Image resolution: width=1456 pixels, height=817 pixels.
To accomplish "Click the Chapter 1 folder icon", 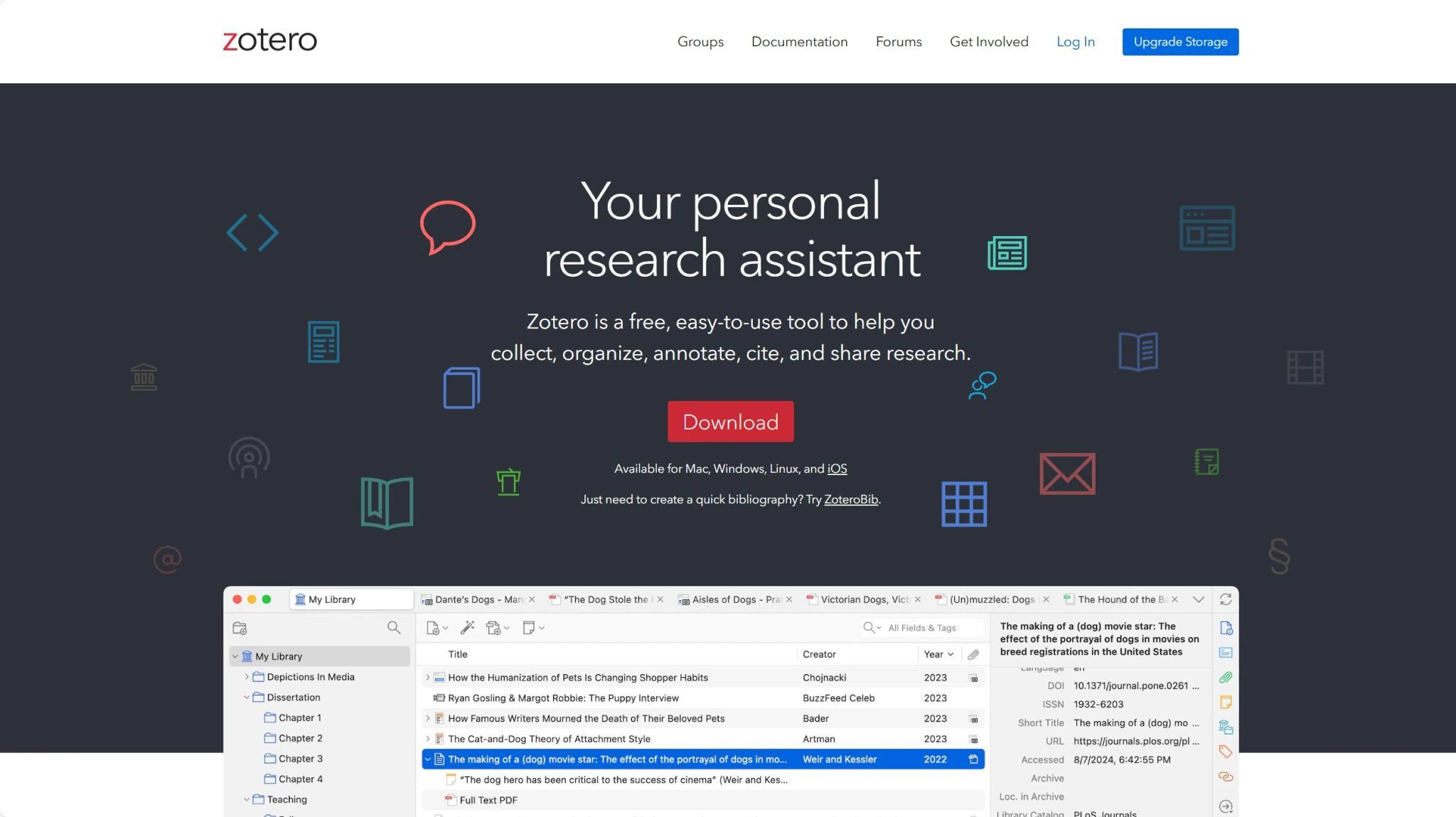I will [270, 717].
